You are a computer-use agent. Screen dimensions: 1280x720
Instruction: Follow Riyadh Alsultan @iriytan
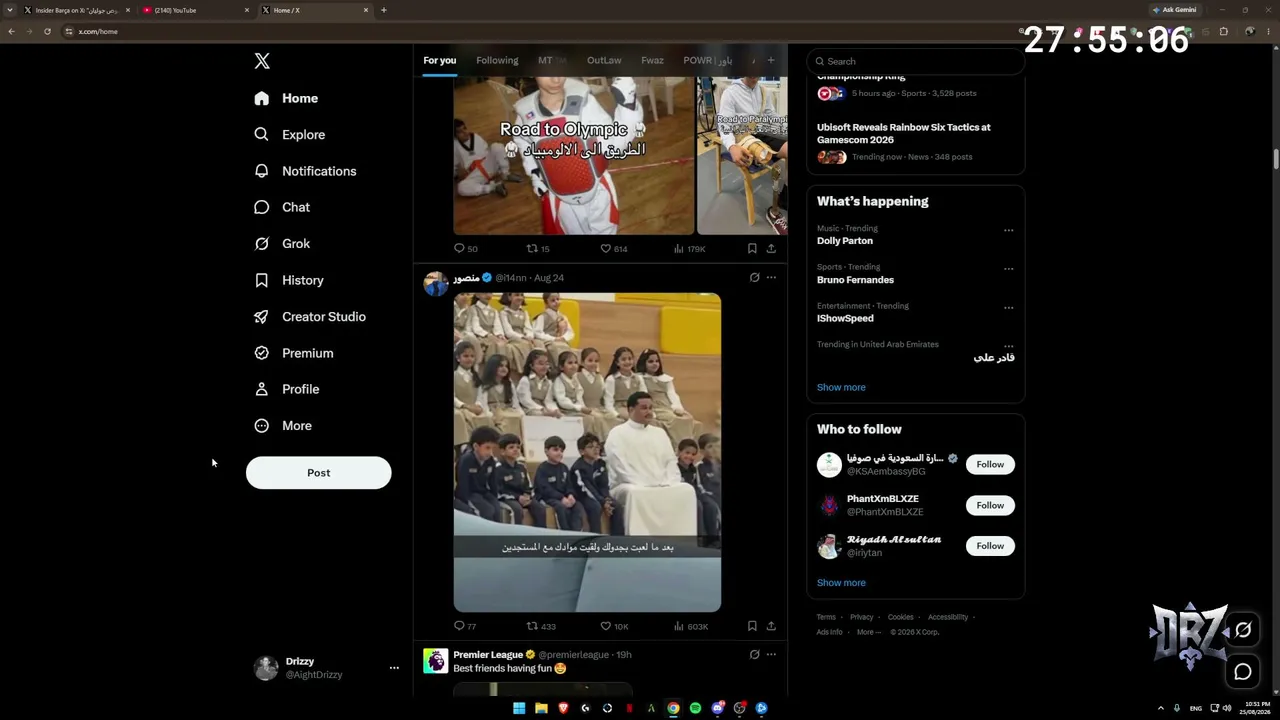click(990, 546)
